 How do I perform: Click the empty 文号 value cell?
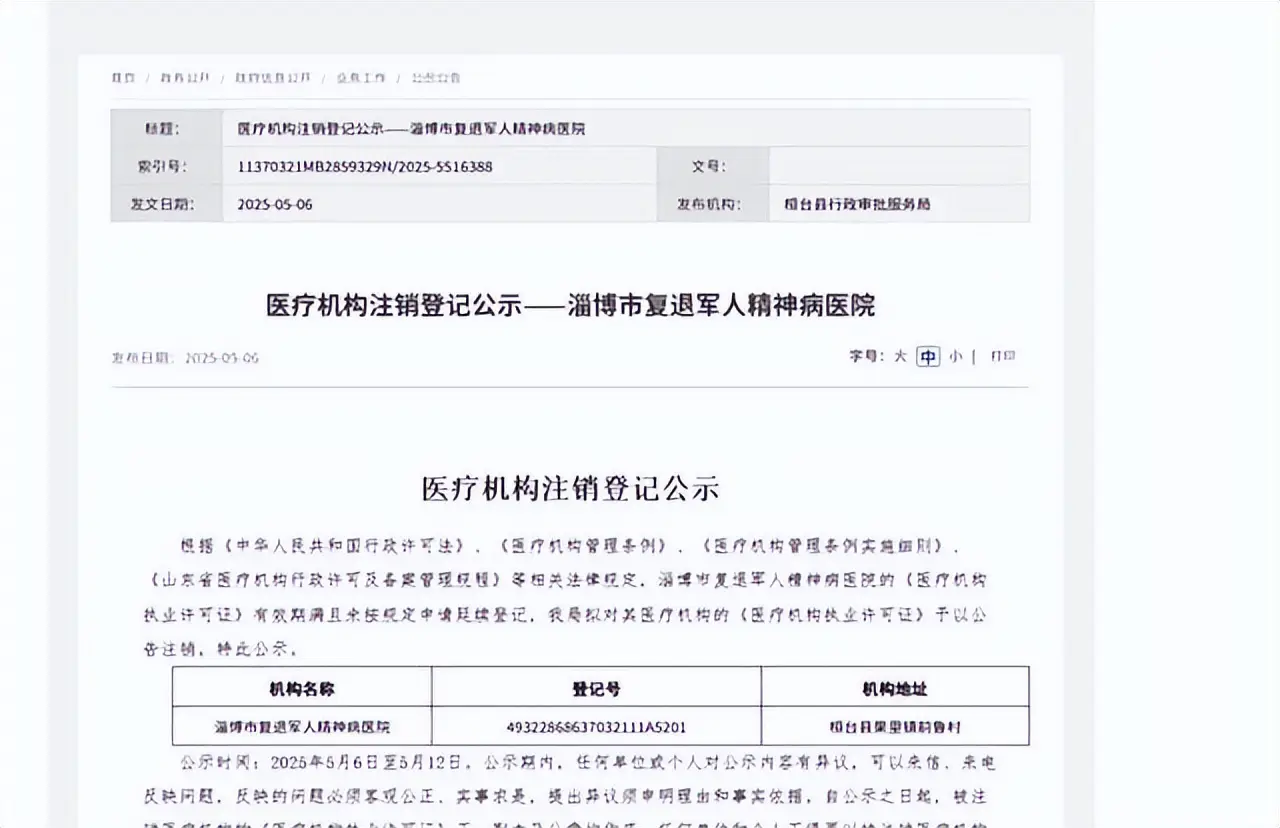coord(898,166)
